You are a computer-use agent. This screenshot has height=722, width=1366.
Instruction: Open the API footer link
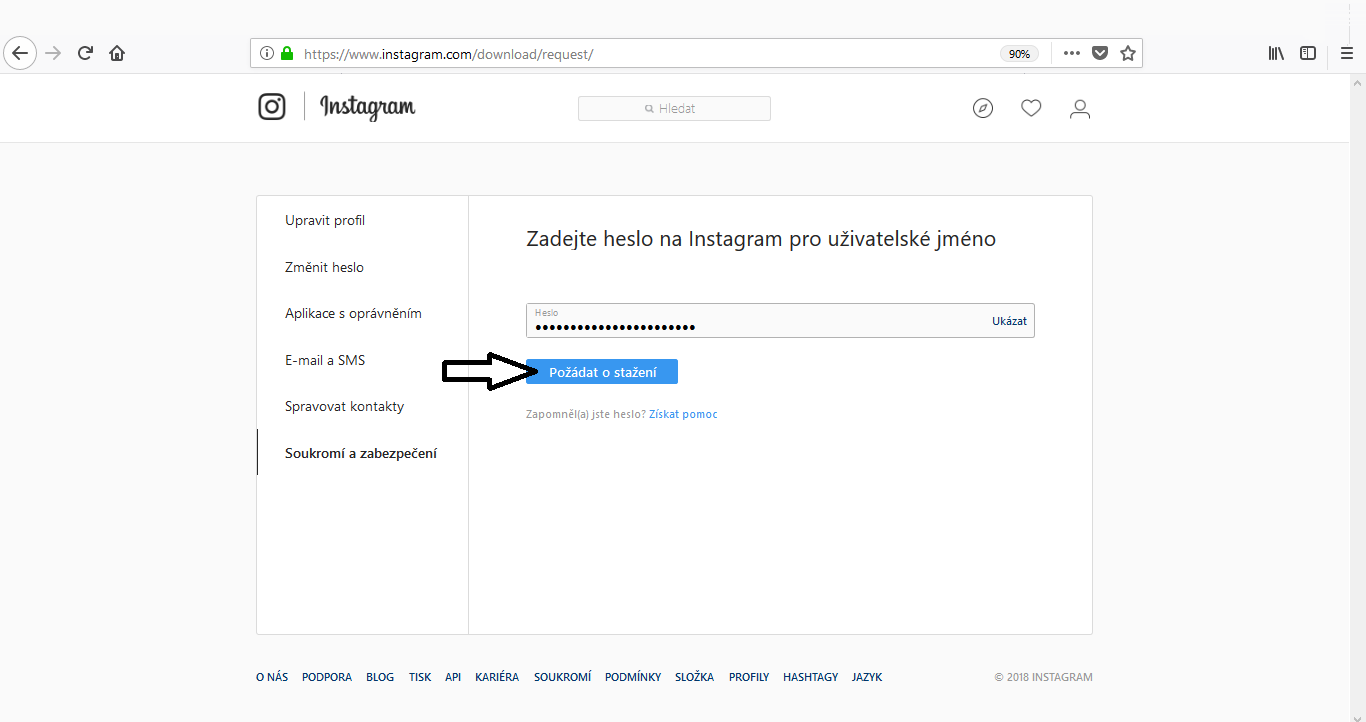pyautogui.click(x=453, y=677)
